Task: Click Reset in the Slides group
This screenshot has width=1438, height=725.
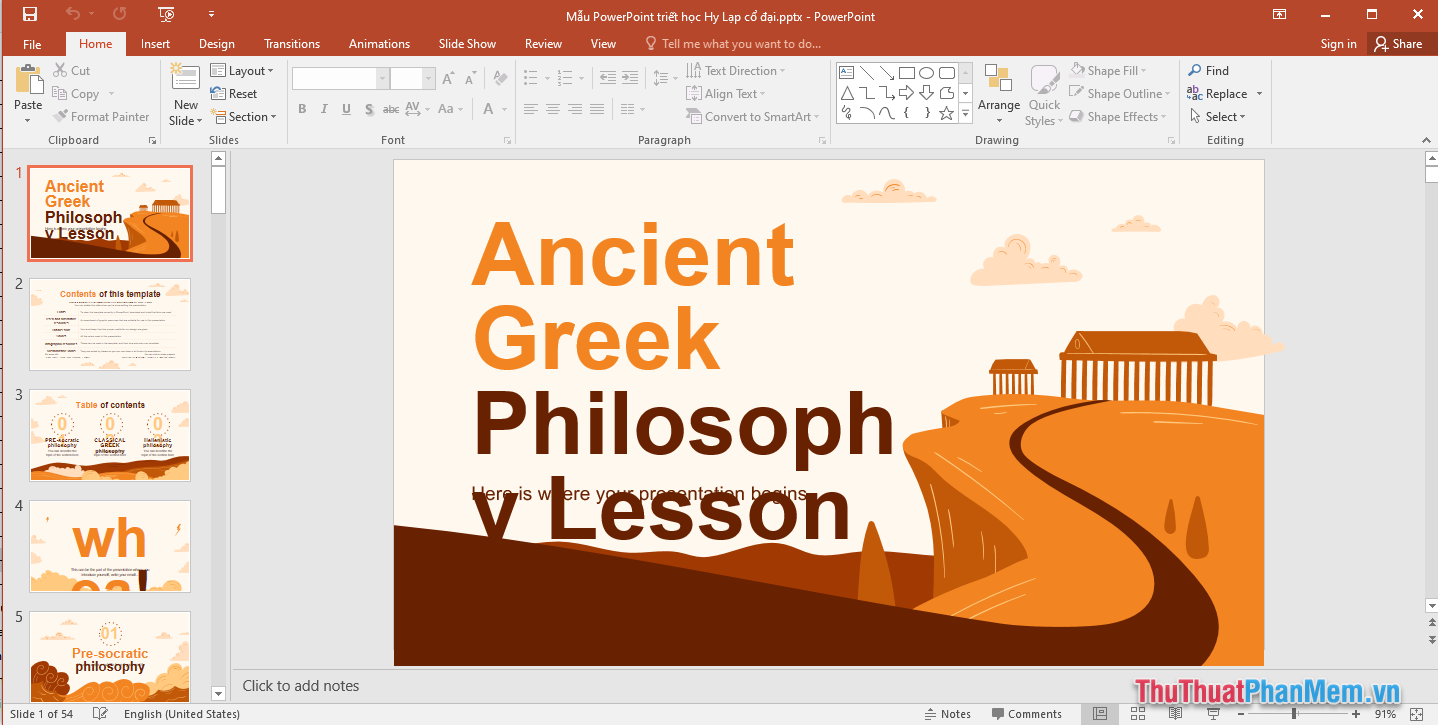Action: point(234,93)
